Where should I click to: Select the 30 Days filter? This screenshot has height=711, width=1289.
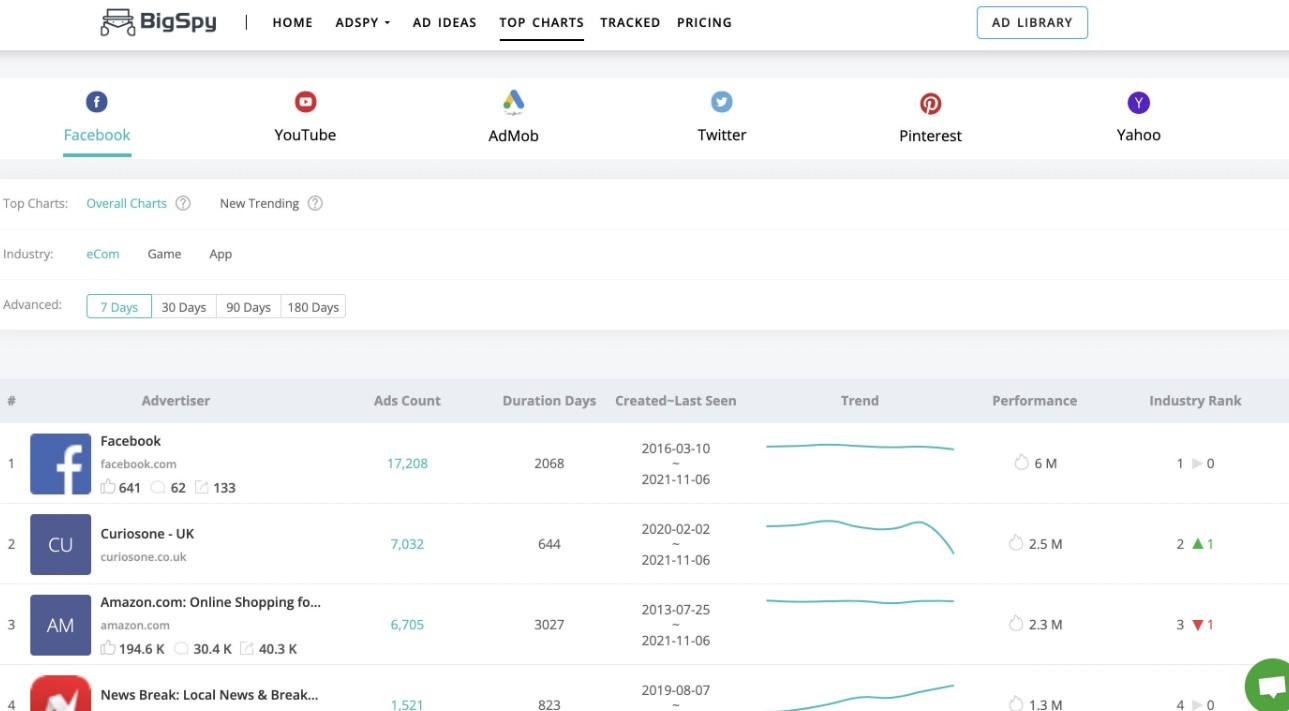[x=184, y=307]
